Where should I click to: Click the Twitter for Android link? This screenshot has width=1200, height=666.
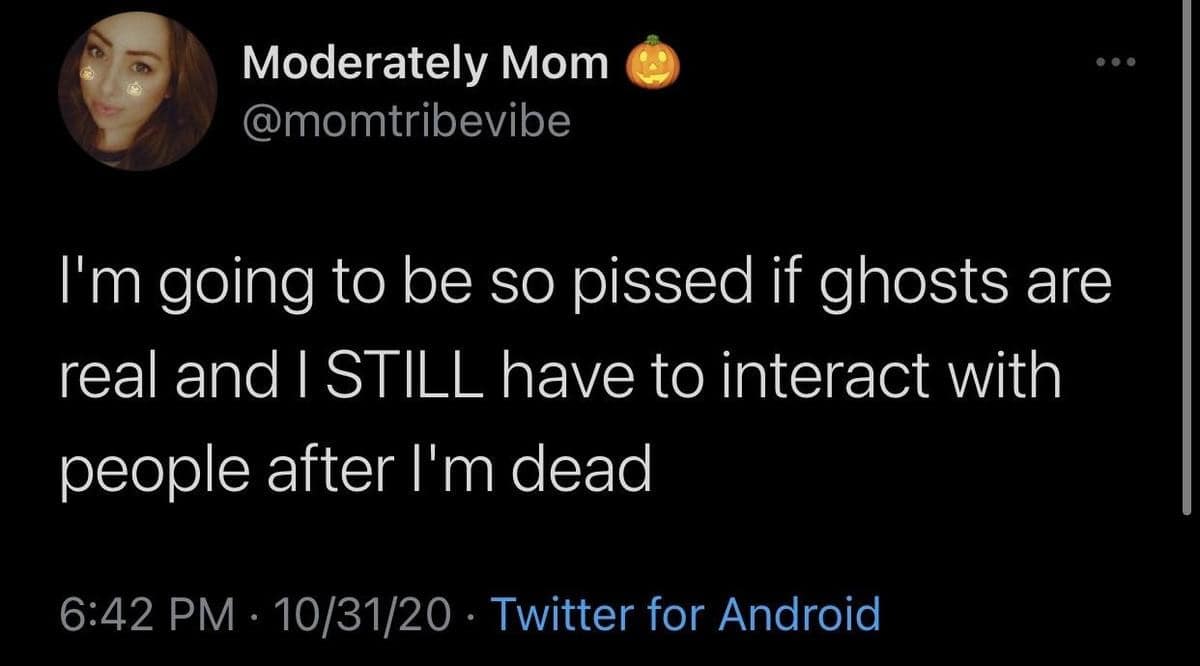click(687, 612)
